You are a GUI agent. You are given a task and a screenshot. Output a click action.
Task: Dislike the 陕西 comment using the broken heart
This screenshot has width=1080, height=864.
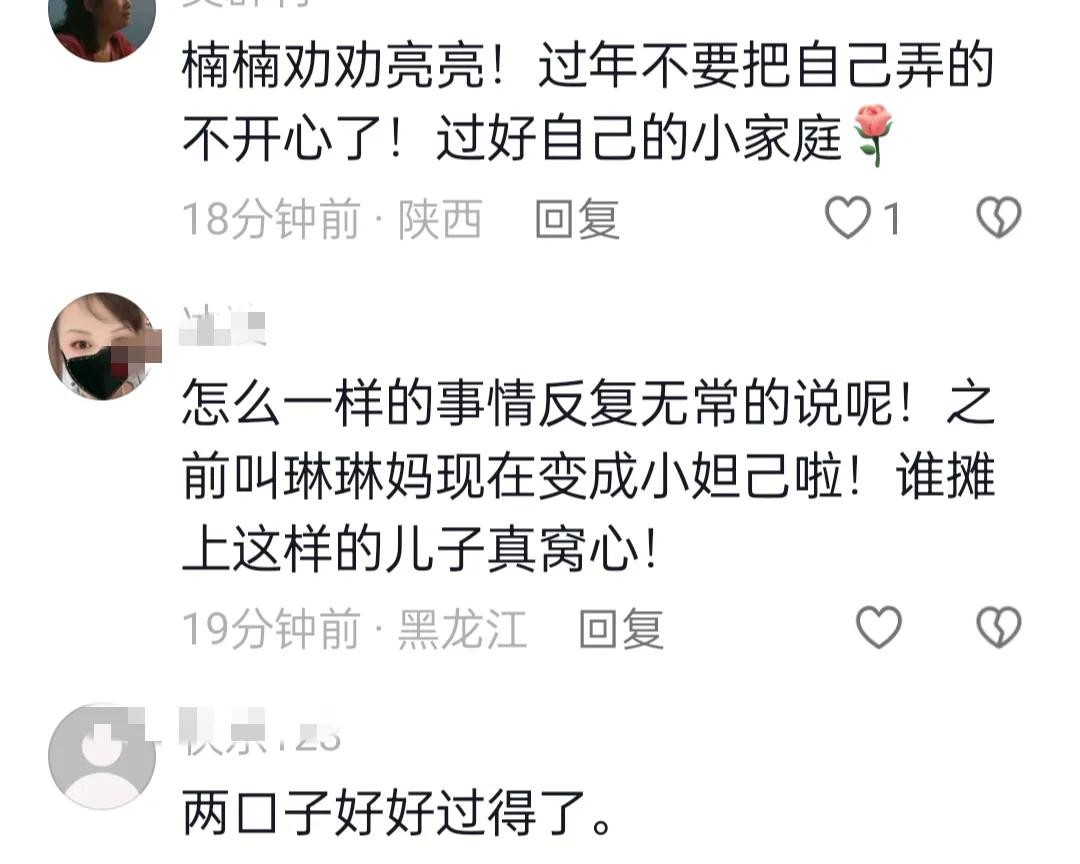coord(999,218)
